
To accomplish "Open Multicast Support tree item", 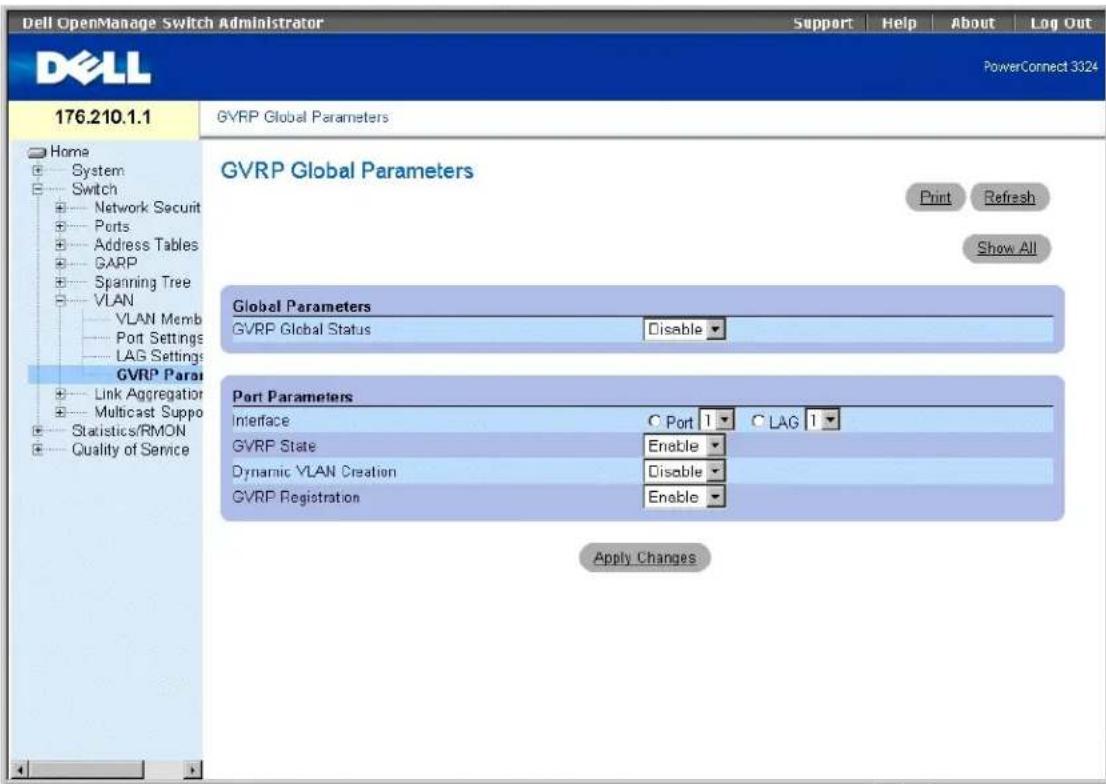I will (x=148, y=412).
